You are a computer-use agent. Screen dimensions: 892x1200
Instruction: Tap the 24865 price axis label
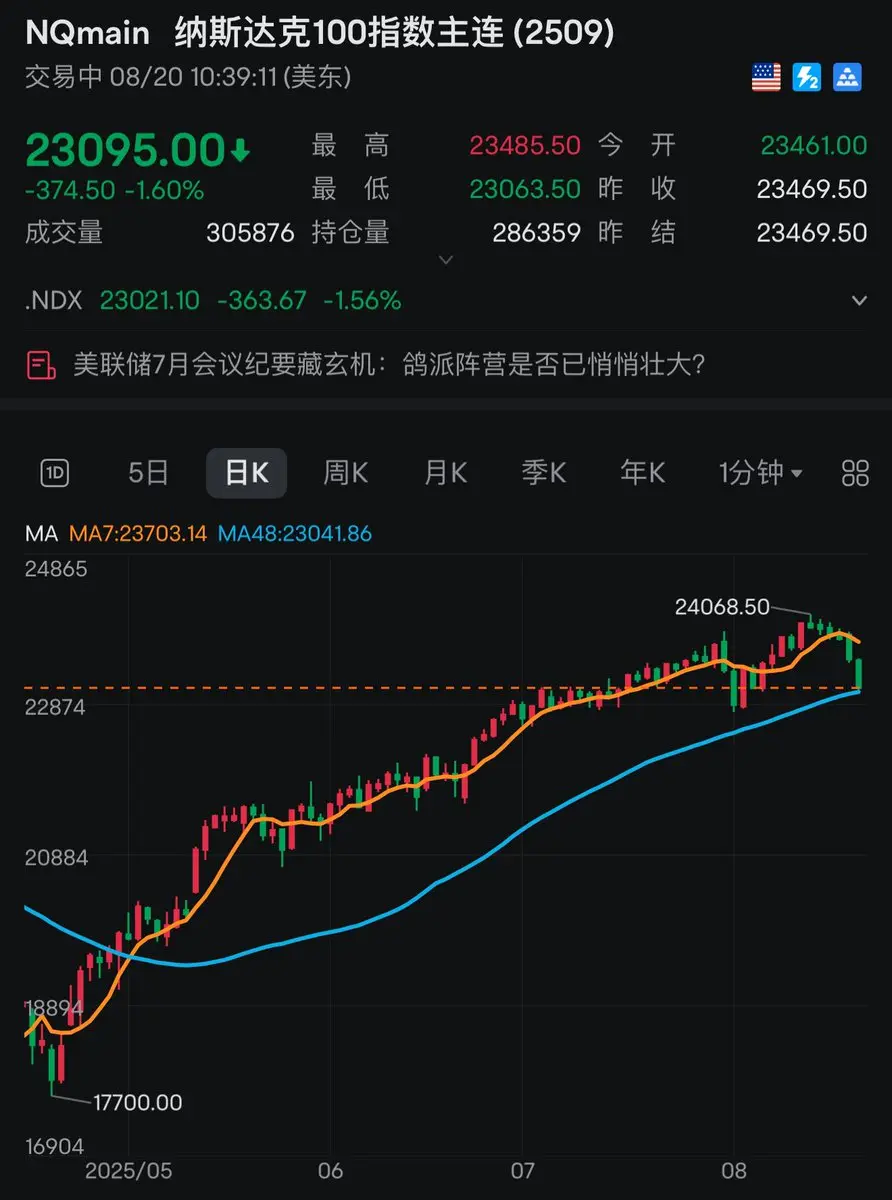[x=55, y=570]
